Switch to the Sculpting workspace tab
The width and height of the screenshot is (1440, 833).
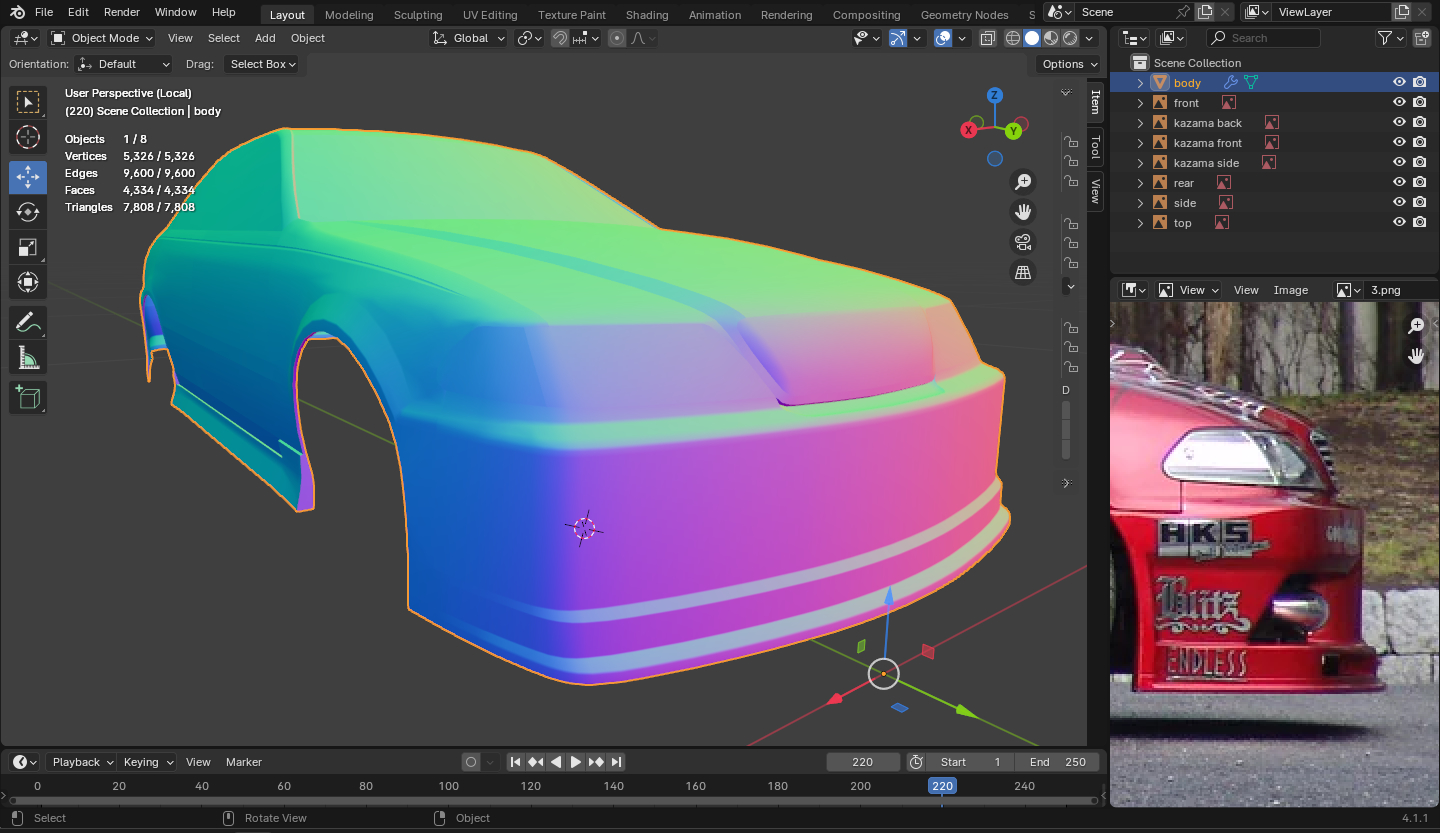[418, 15]
